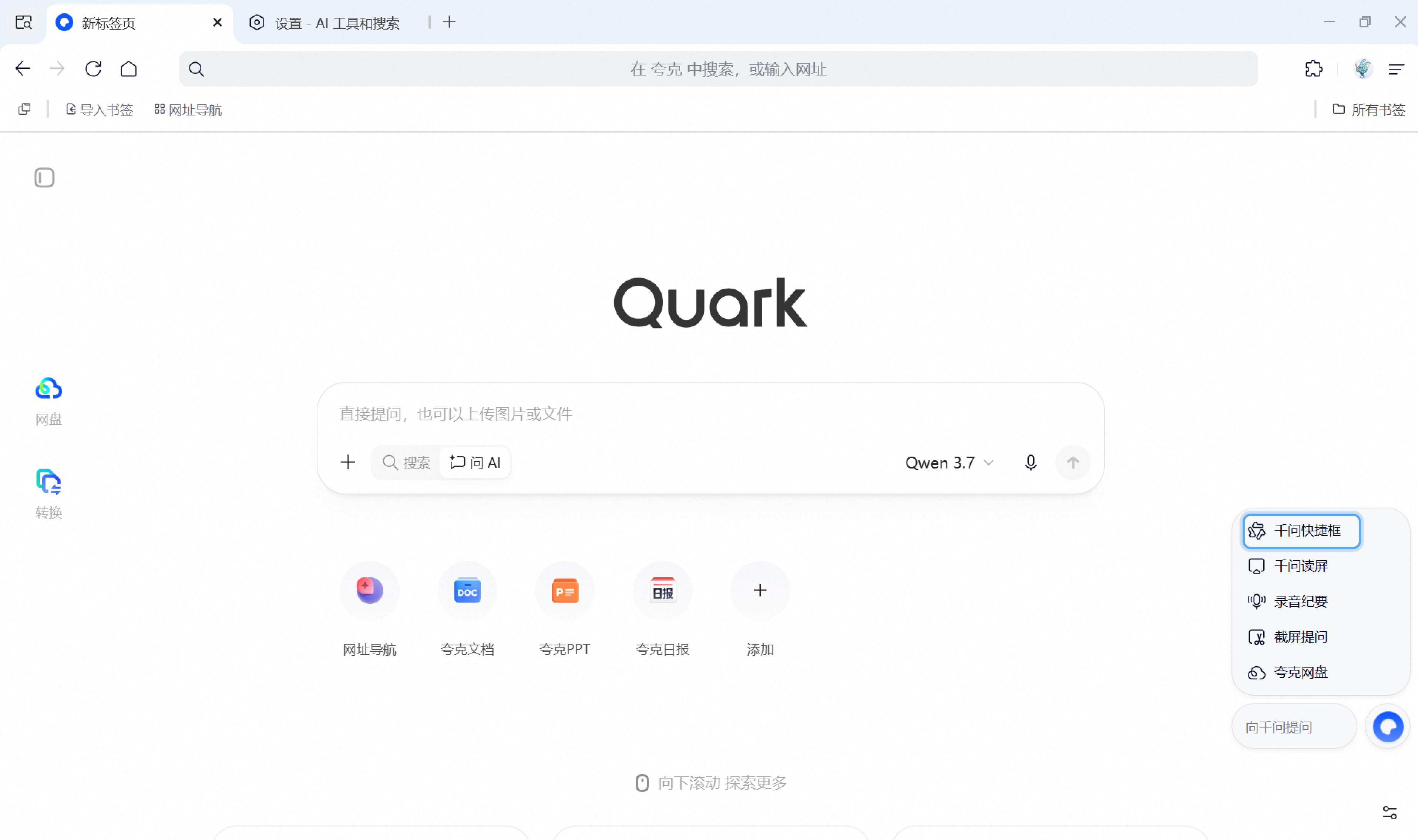The image size is (1418, 840).
Task: Reload the page with refresh icon
Action: click(93, 69)
